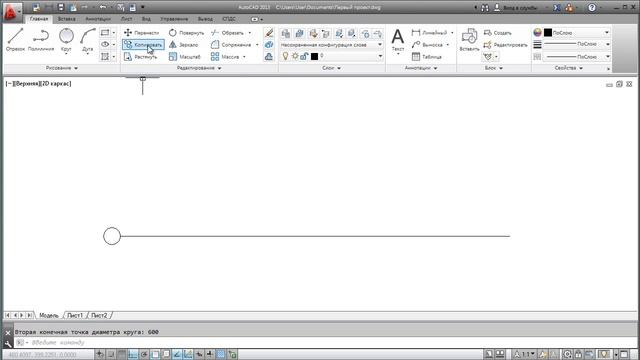Click the Растянуть stretch tool
The width and height of the screenshot is (640, 360).
(x=140, y=57)
